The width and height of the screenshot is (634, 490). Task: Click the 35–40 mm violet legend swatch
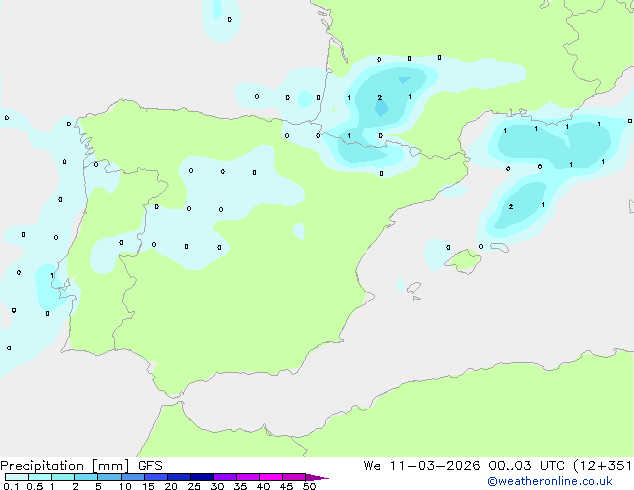[248, 477]
